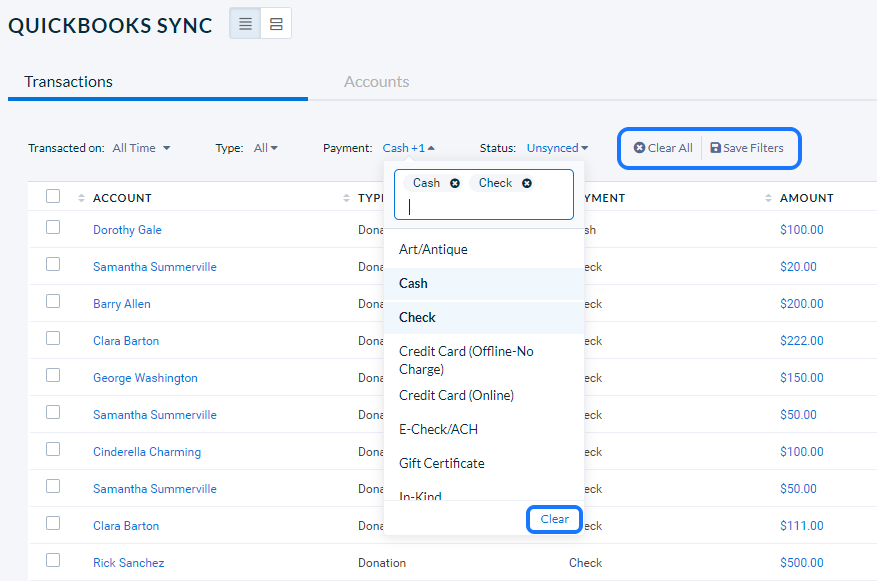Check the Dorothy Gale row checkbox
Image resolution: width=877 pixels, height=581 pixels.
coord(53,227)
